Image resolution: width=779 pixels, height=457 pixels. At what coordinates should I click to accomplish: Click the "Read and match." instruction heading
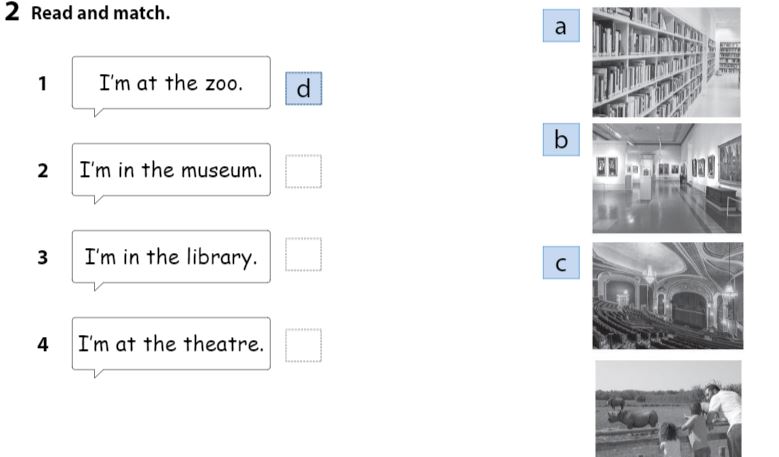click(100, 15)
